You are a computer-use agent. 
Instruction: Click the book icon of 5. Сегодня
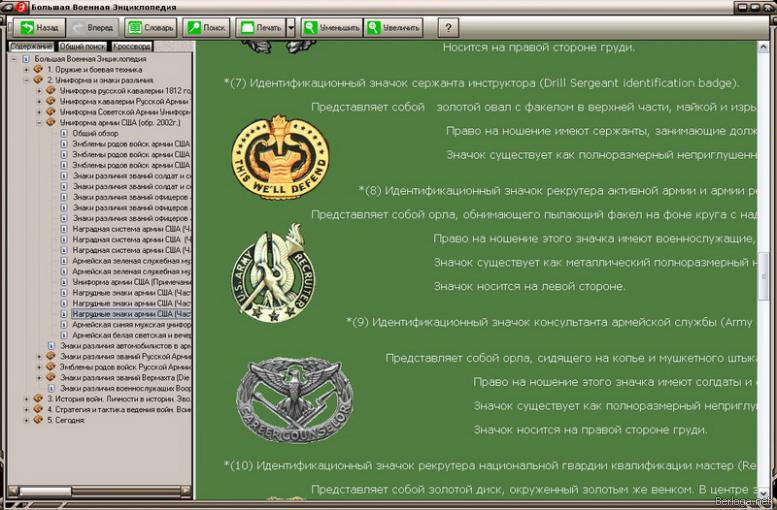pos(38,420)
